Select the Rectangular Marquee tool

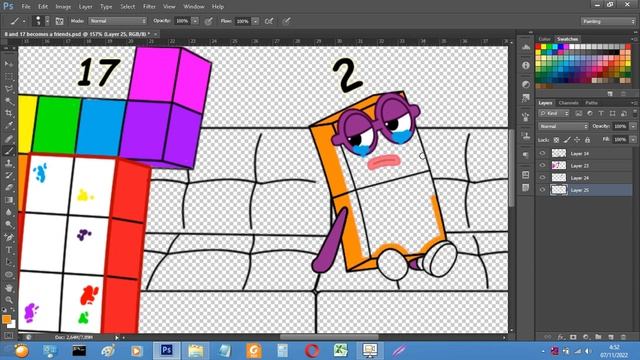point(9,77)
